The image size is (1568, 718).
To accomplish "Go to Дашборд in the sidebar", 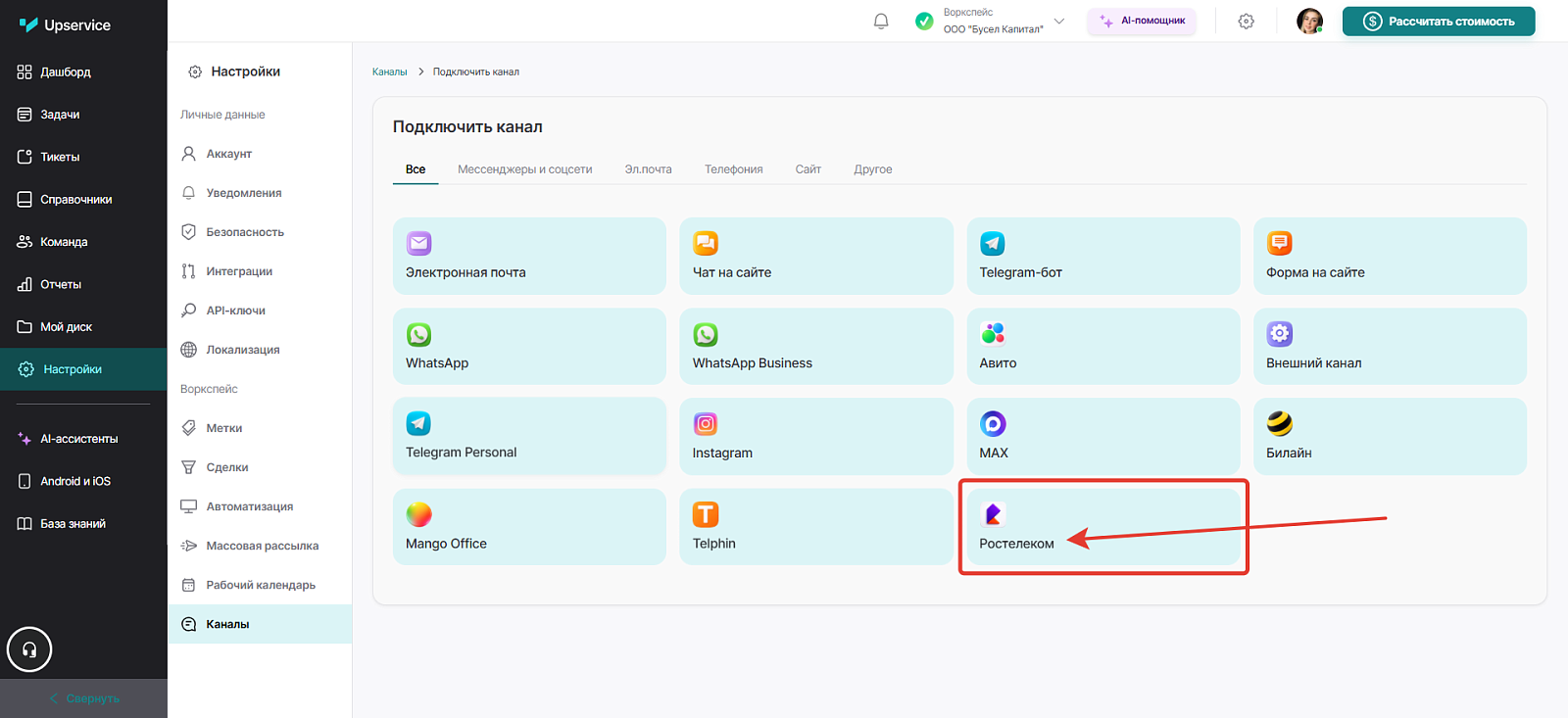I will click(x=83, y=72).
